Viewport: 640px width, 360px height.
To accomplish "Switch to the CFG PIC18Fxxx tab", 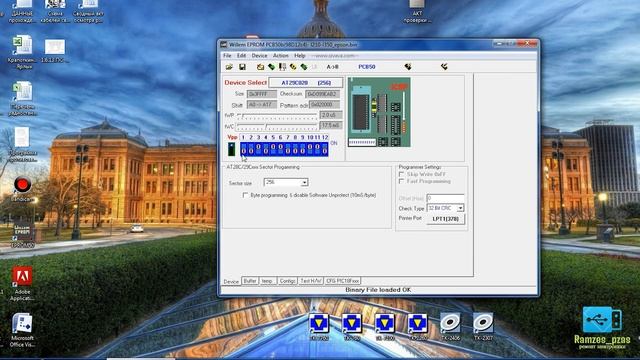I will point(342,281).
